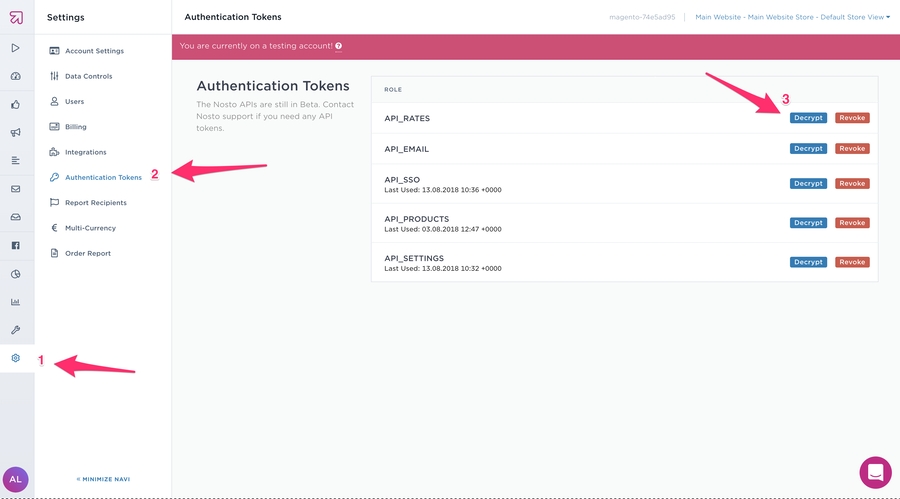Open the Facebook icon in sidebar

(x=16, y=245)
